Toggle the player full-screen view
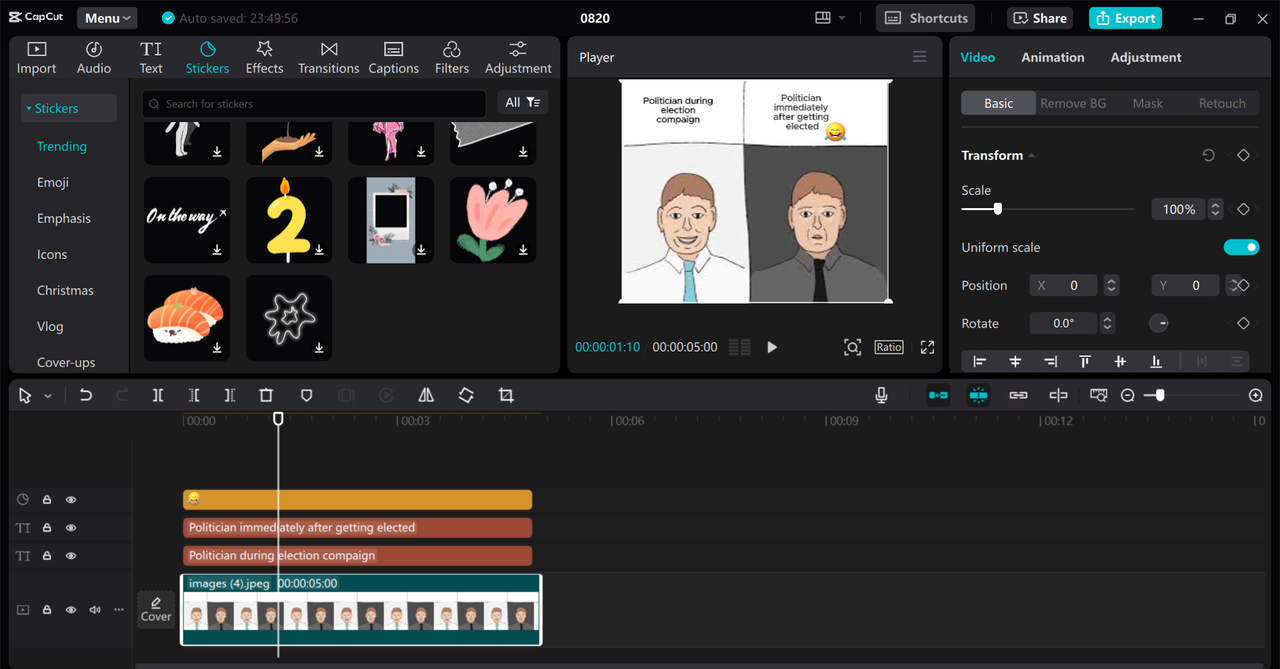1280x669 pixels. 927,347
